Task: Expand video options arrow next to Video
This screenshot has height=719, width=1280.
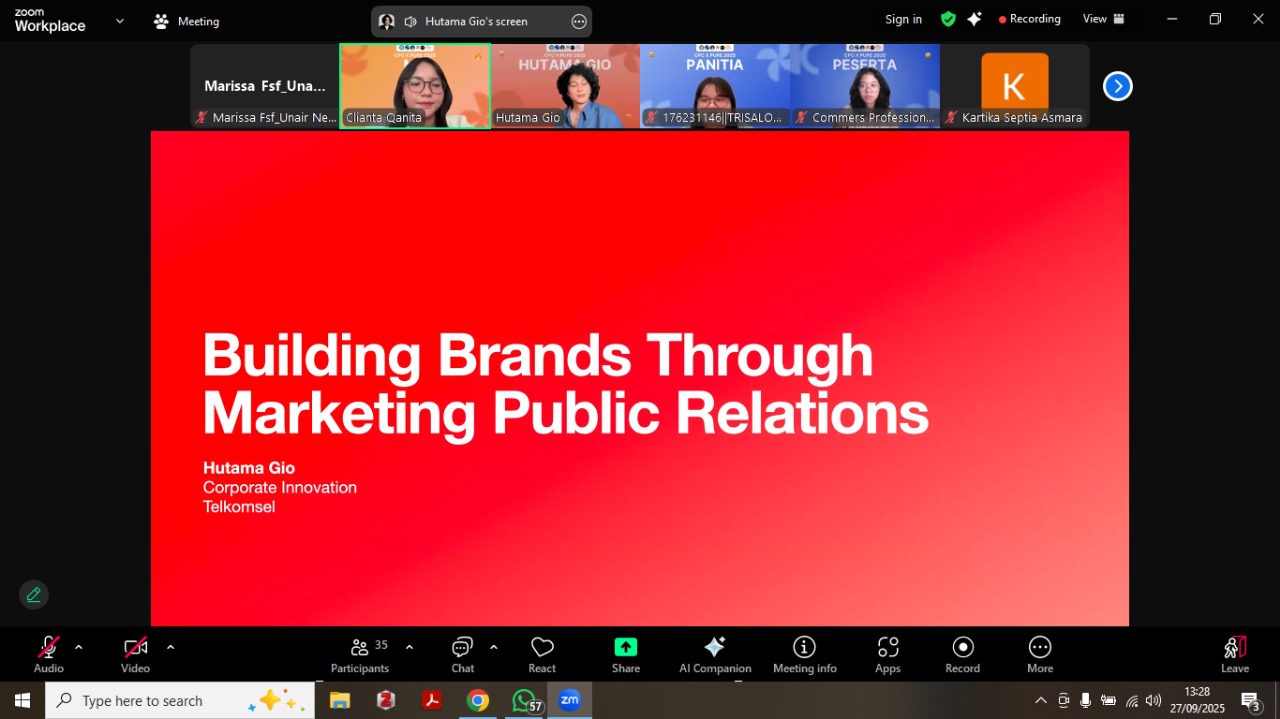Action: click(x=170, y=647)
